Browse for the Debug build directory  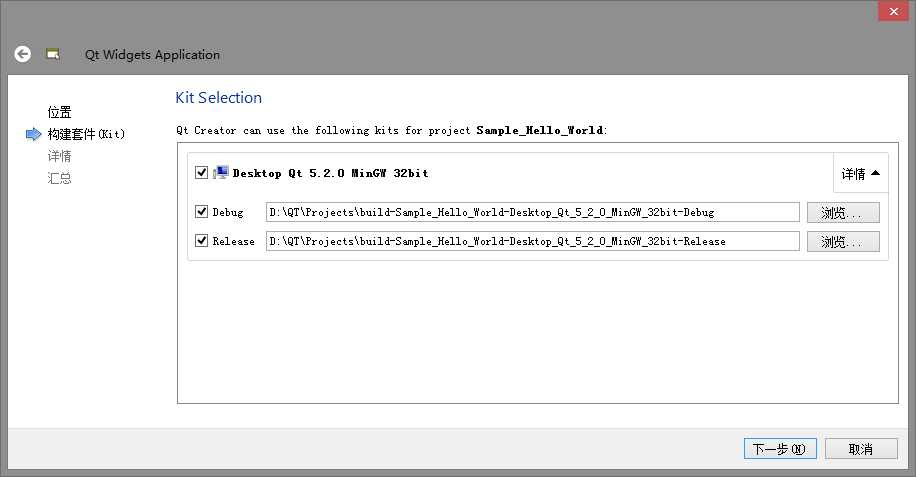(843, 213)
